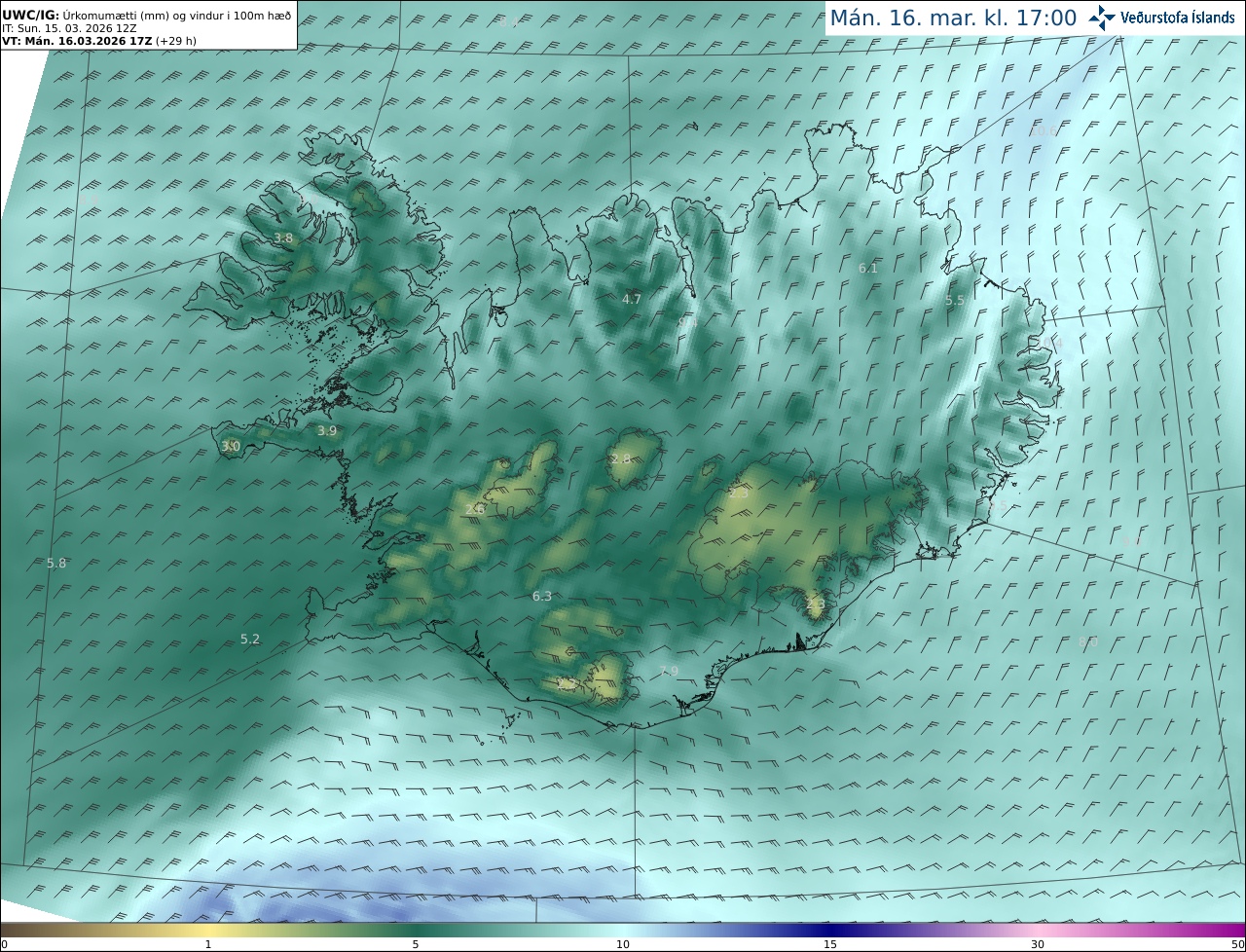Click the 3.9 value on the map
1246x952 pixels.
pyautogui.click(x=327, y=430)
